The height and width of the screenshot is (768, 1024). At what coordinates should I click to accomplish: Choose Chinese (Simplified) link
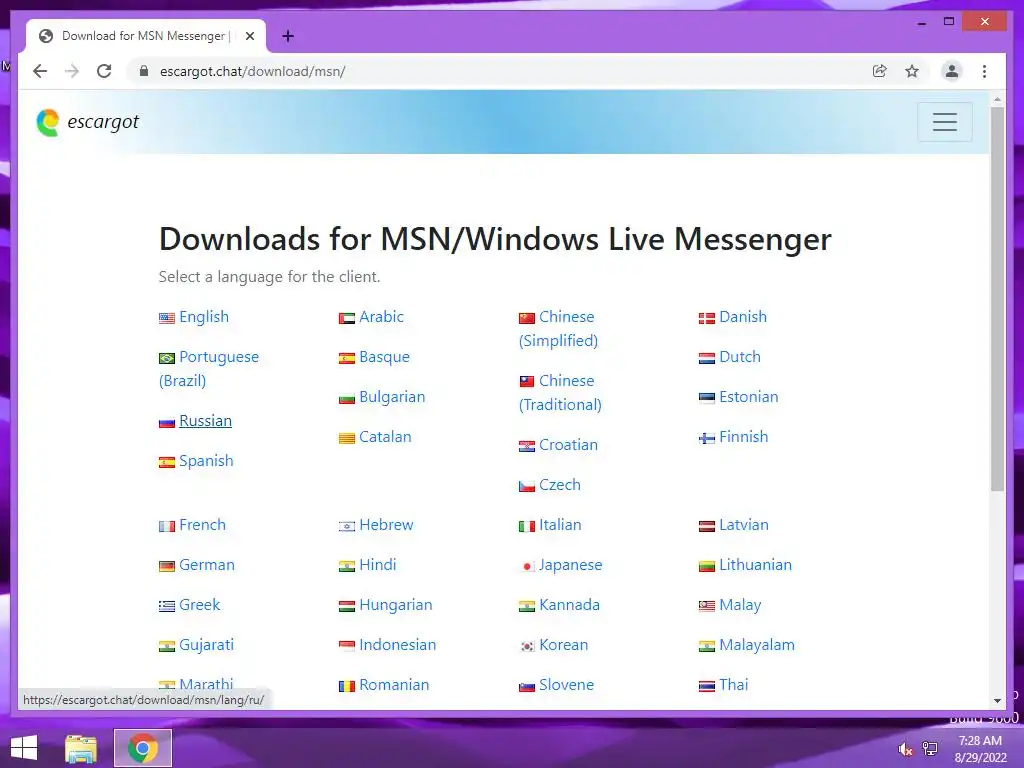tap(559, 328)
